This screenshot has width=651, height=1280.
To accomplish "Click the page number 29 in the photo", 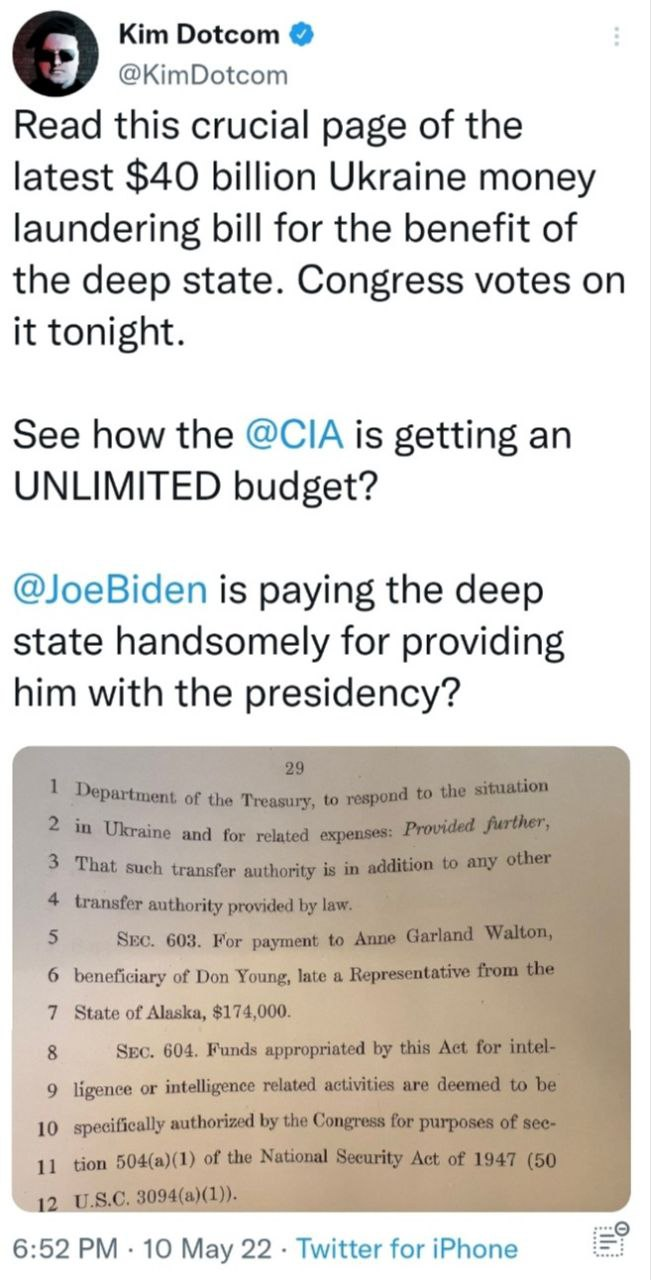I will (x=293, y=768).
